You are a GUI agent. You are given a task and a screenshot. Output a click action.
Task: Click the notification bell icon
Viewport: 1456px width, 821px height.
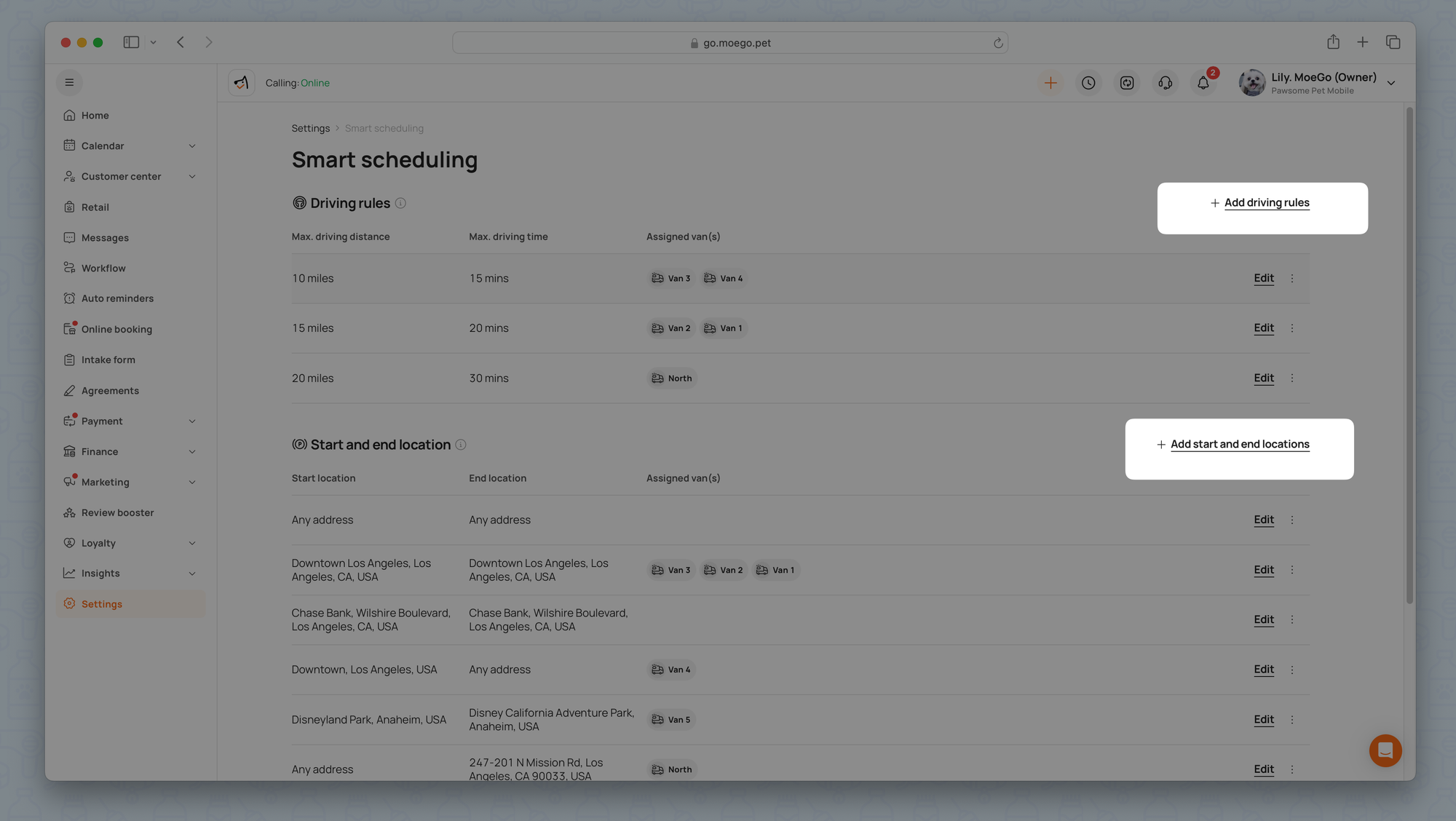click(x=1203, y=83)
